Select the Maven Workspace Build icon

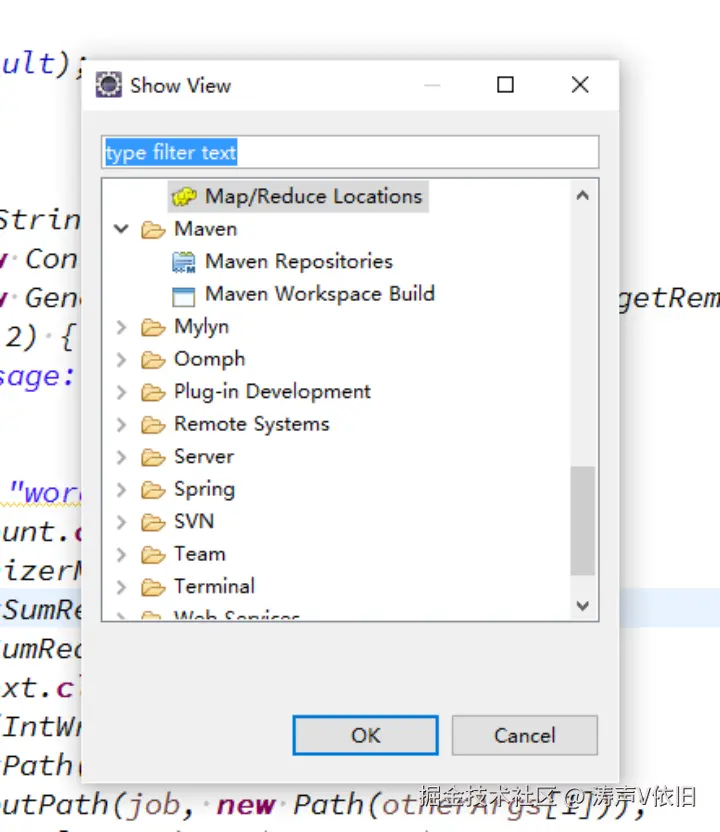point(184,296)
